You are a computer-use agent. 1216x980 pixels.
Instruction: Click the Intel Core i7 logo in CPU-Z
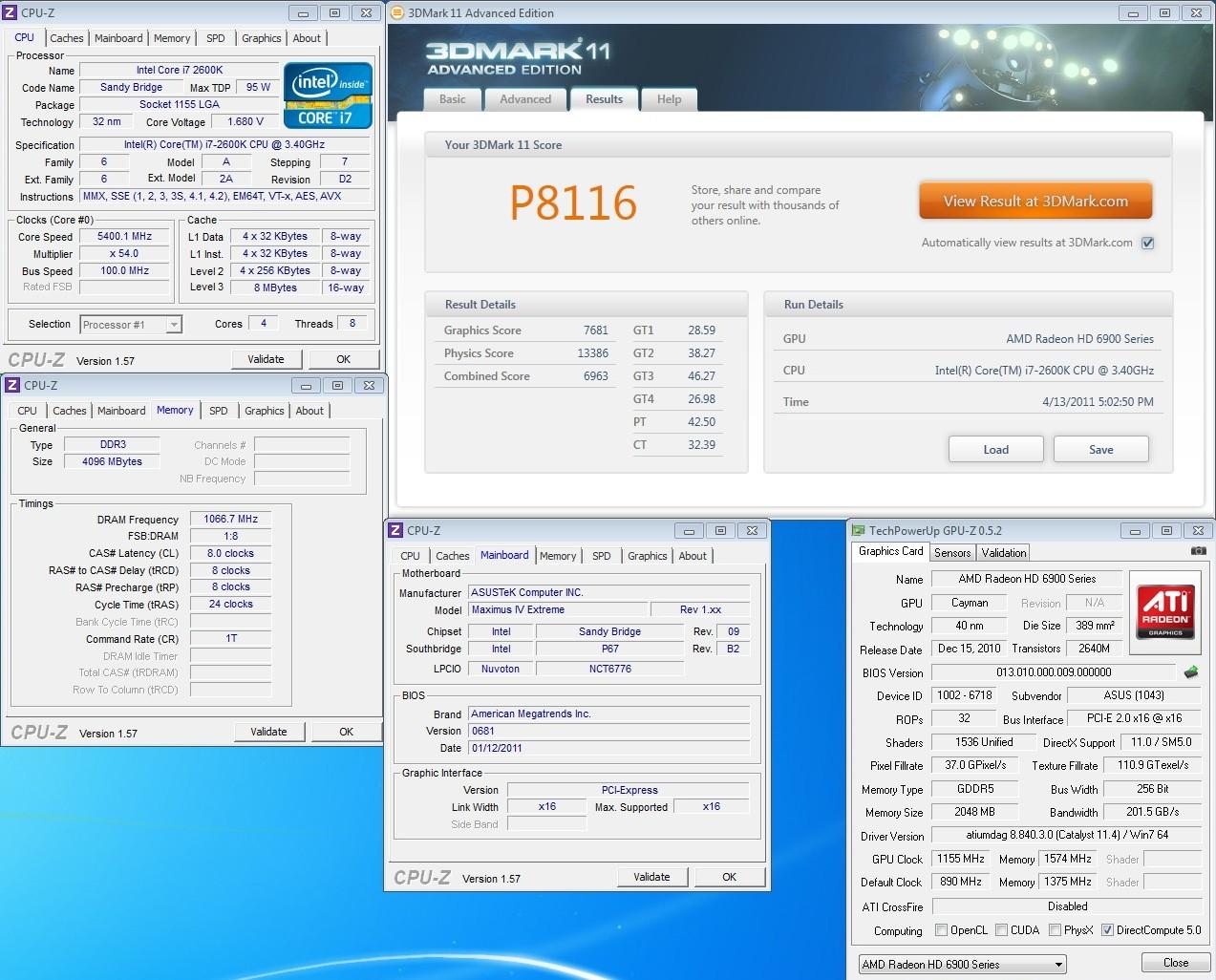pos(328,96)
